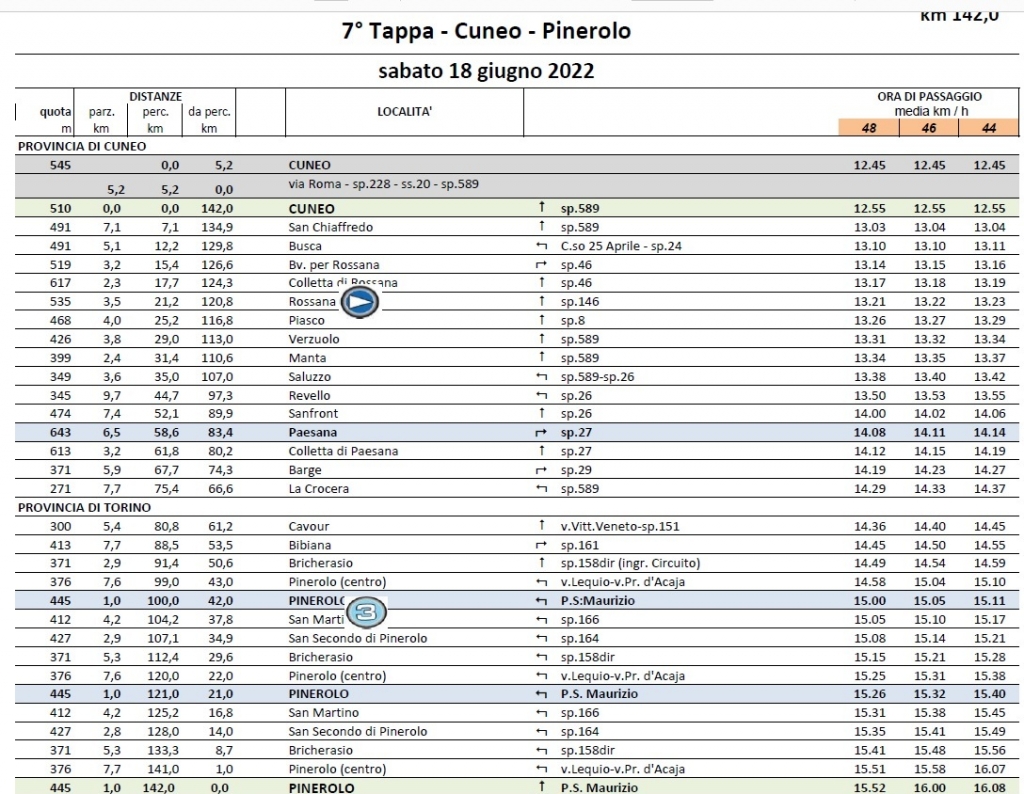Click the right-turn arrow in the Paesana row
This screenshot has width=1024, height=794.
(x=541, y=432)
